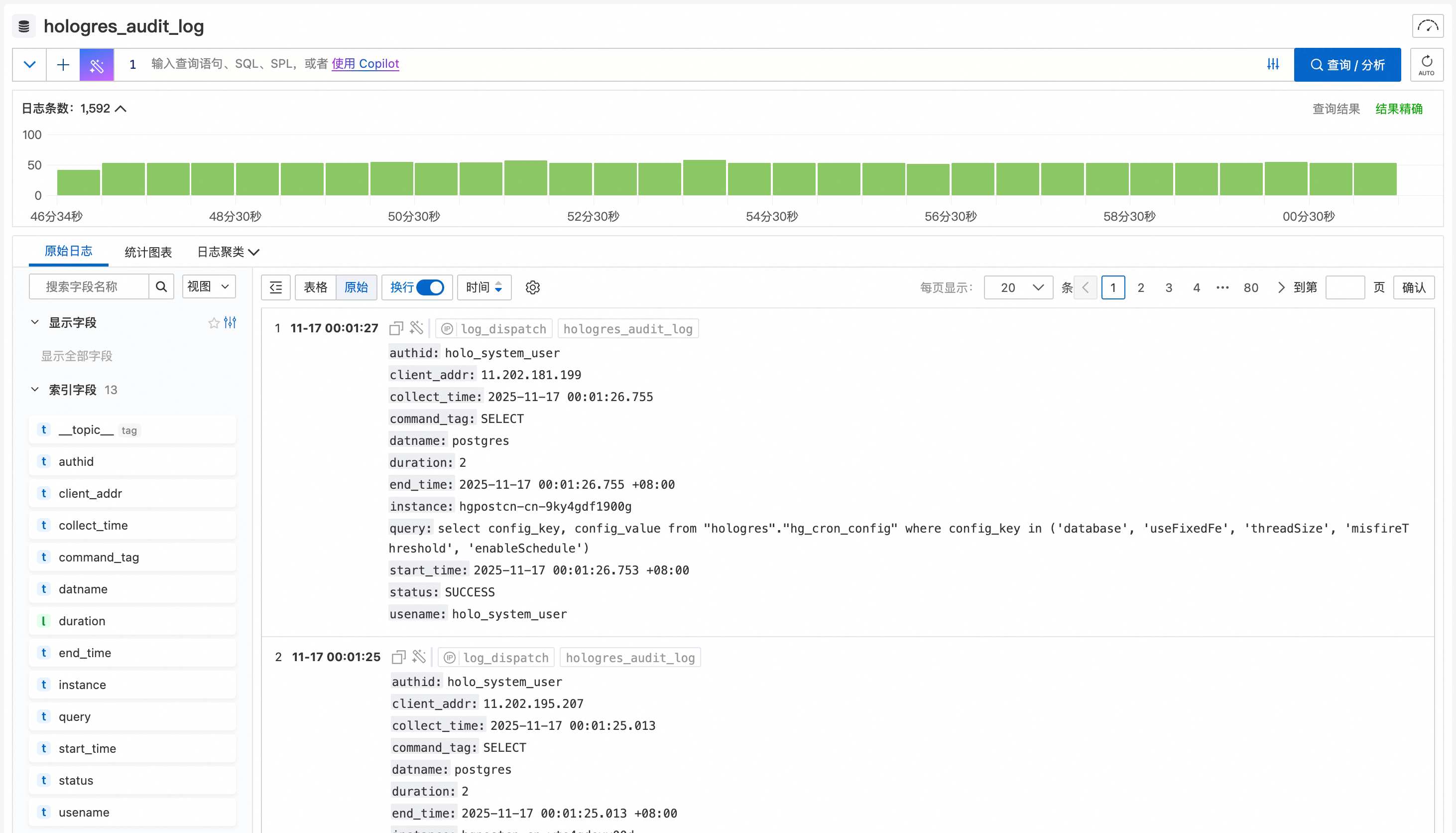Click the star favorite icon beside 显示字段
This screenshot has height=833, width=1456.
coord(214,323)
